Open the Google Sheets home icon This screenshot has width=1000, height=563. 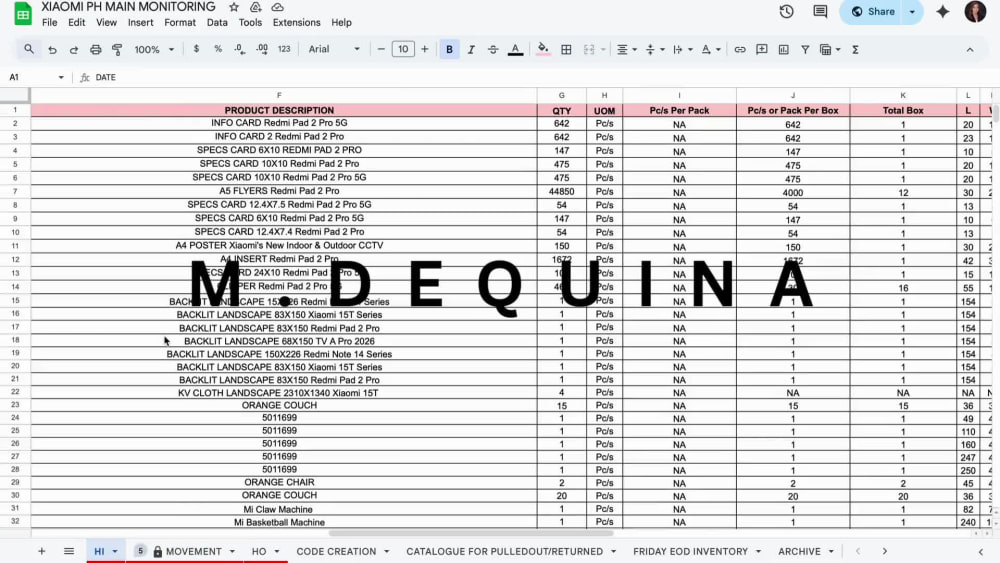23,13
